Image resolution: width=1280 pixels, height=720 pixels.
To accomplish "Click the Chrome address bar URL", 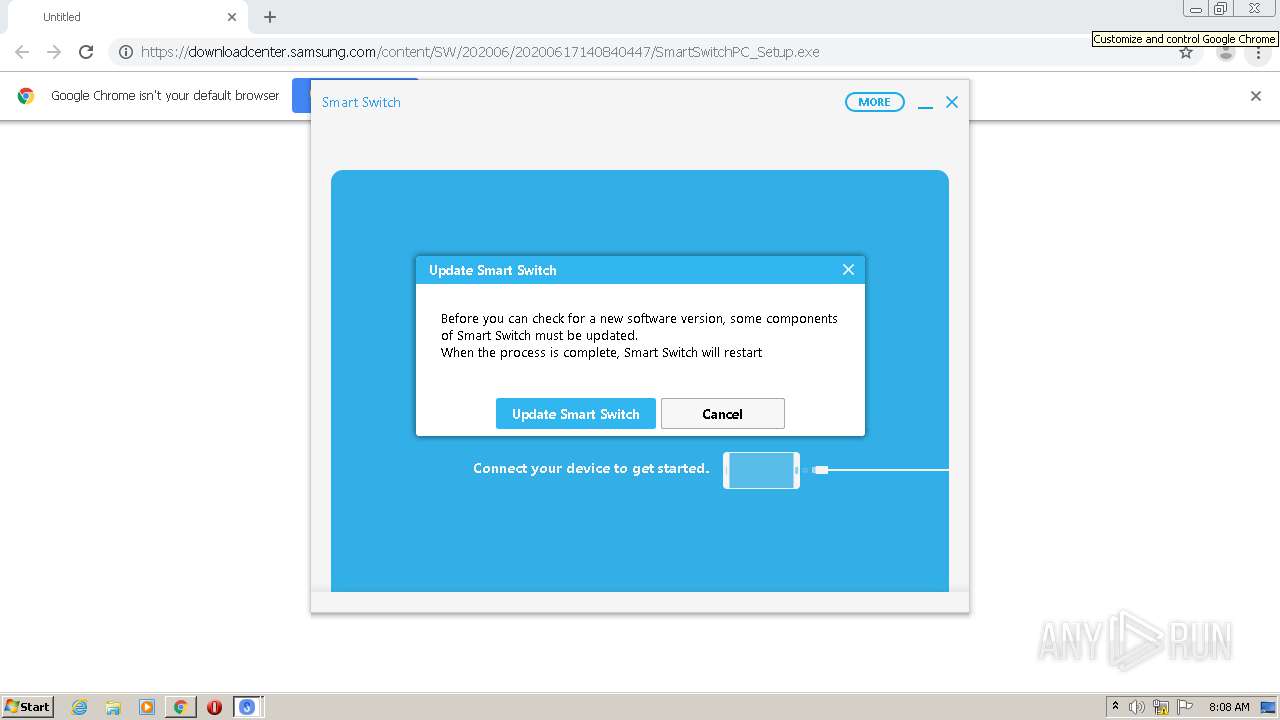I will point(480,52).
